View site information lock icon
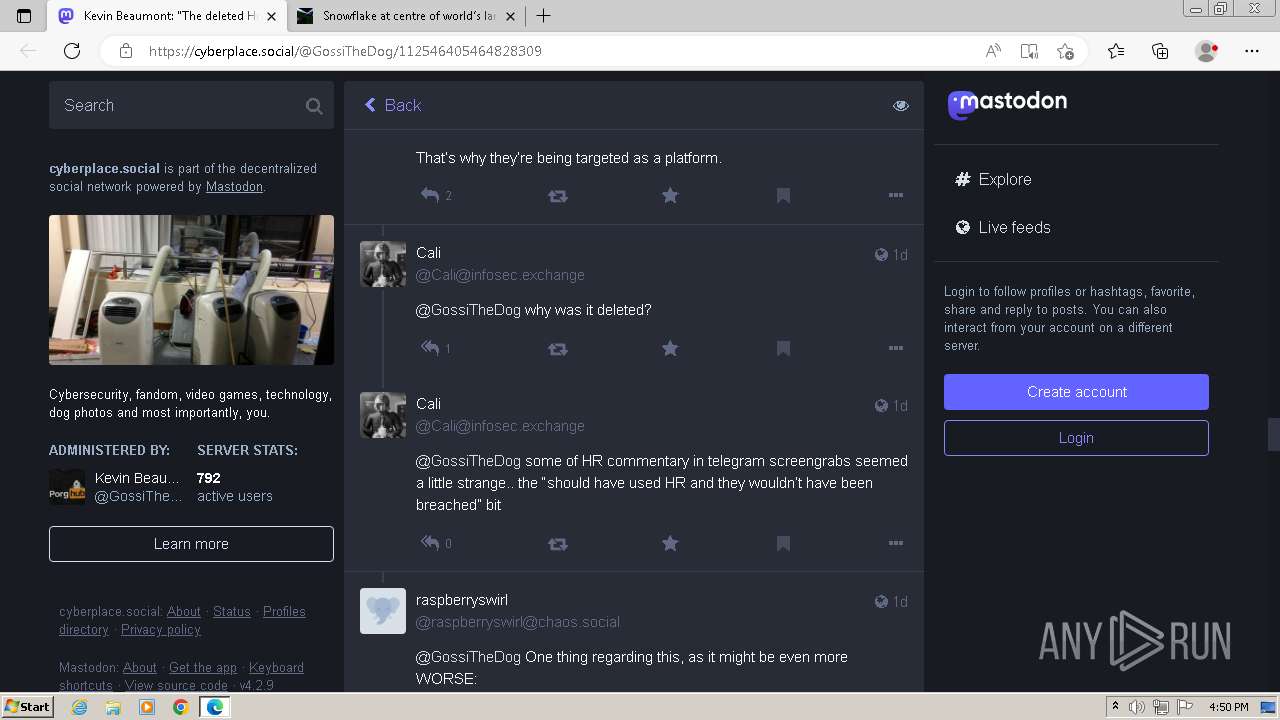The image size is (1280, 720). click(x=126, y=51)
